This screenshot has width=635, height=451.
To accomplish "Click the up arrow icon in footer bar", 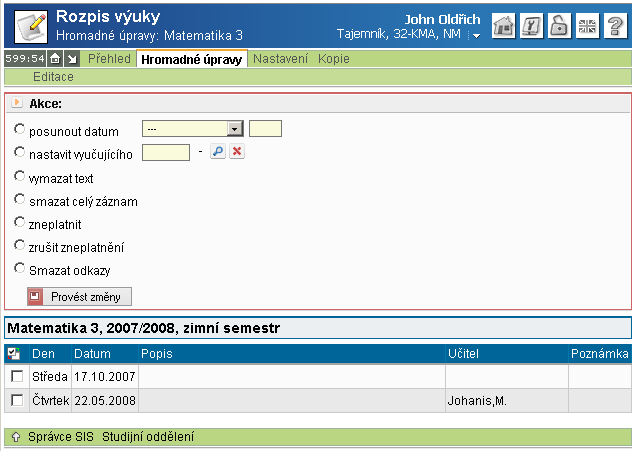I will tap(16, 437).
